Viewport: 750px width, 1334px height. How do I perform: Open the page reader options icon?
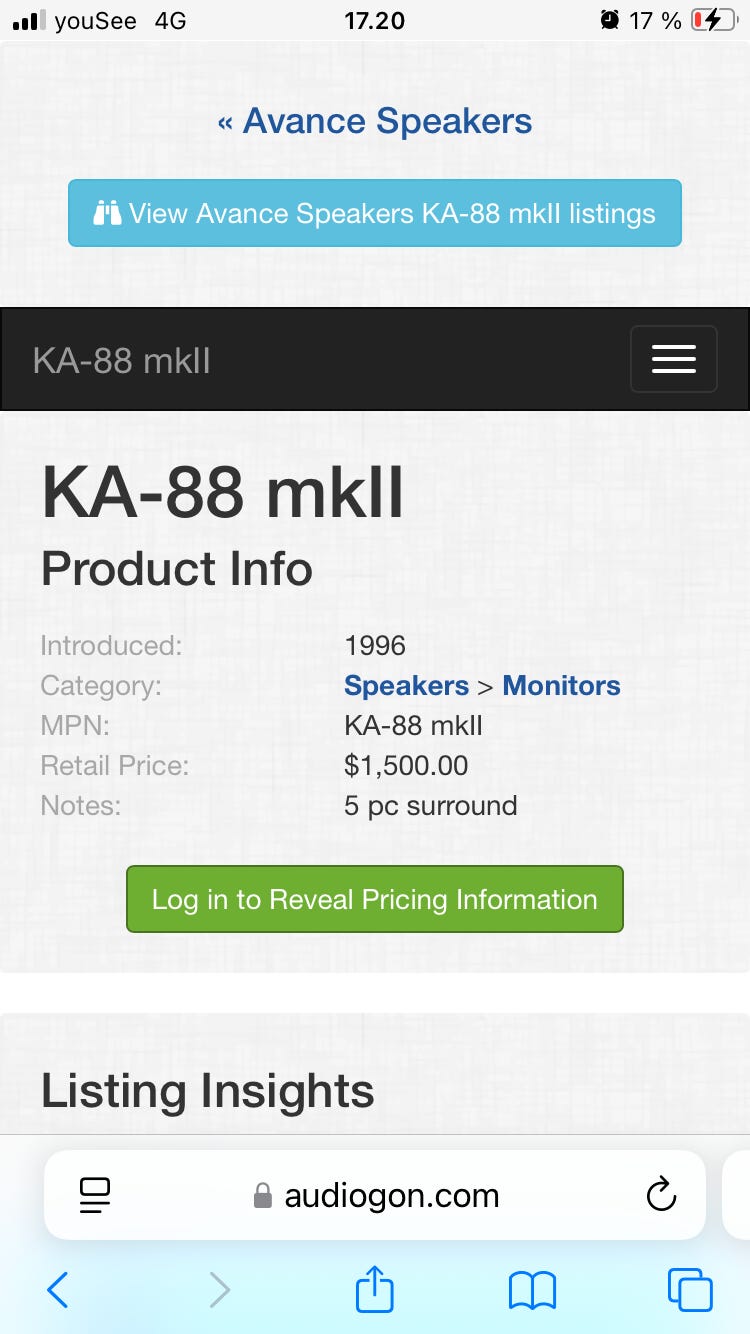point(95,1195)
